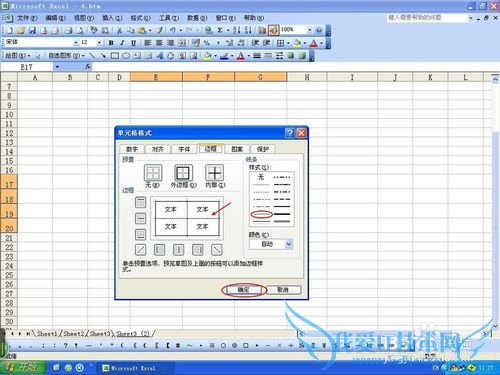Toggle the inside horizontal border button
The image size is (500, 375).
click(x=141, y=218)
